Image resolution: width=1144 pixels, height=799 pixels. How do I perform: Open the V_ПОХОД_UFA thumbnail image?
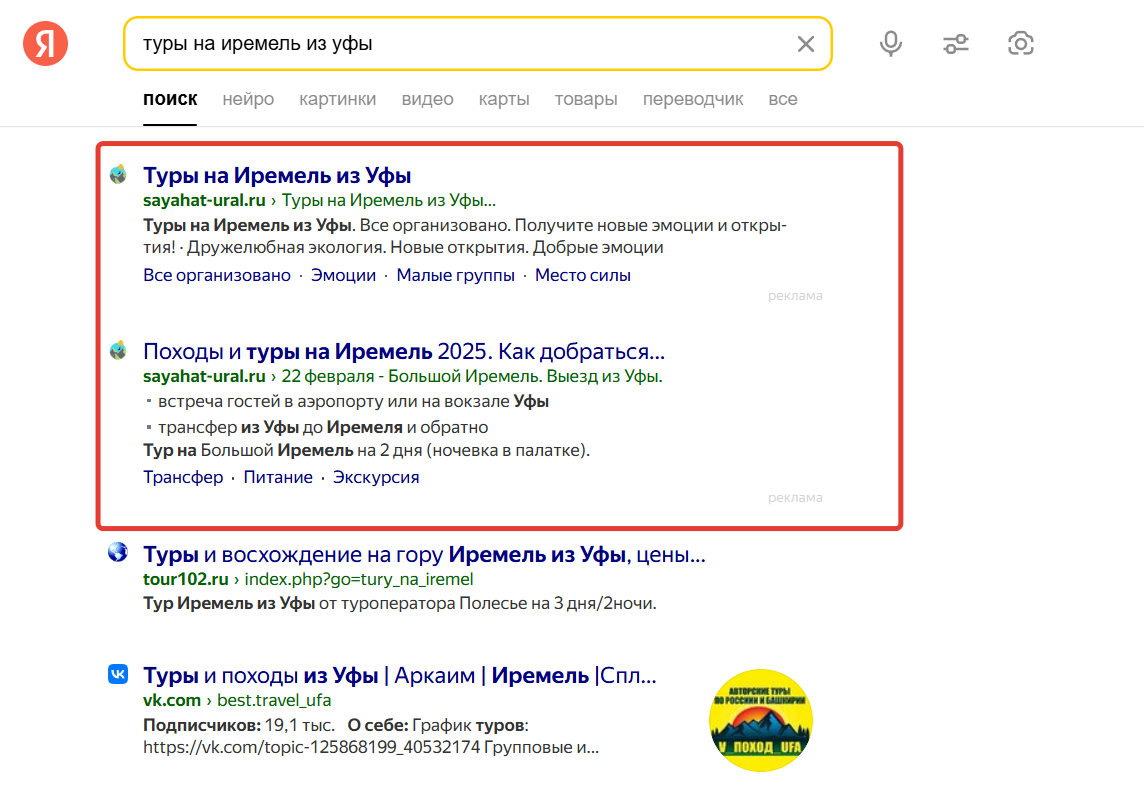coord(761,720)
